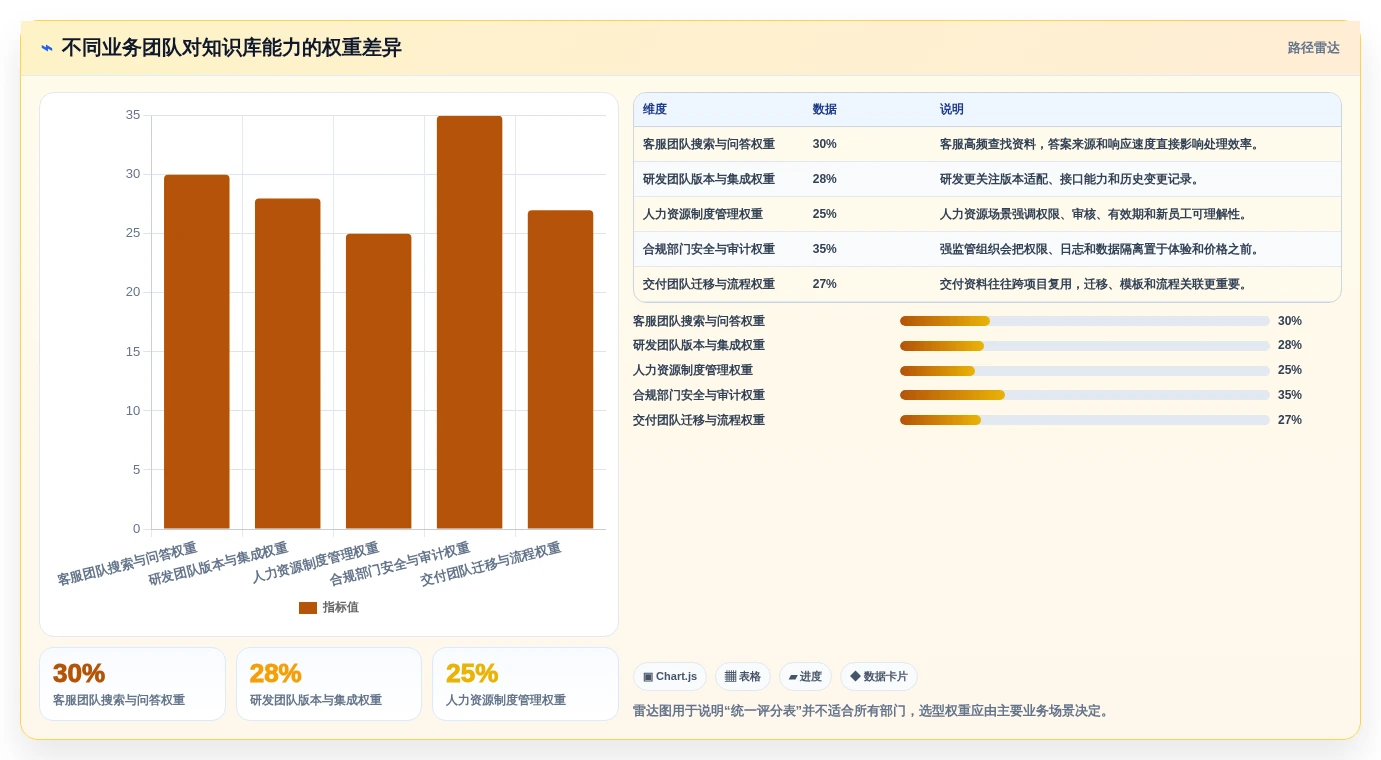Click the Chart.js tag chip
The width and height of the screenshot is (1381, 760).
670,677
